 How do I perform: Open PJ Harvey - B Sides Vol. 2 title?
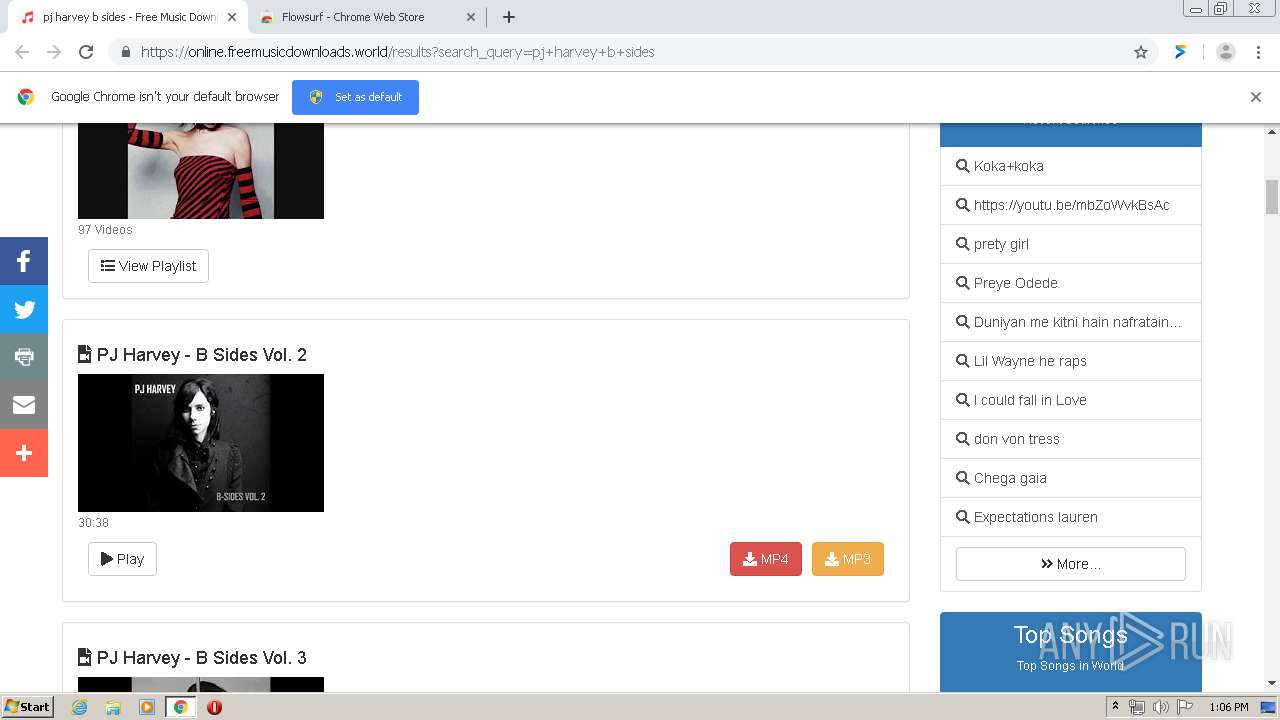pos(201,355)
